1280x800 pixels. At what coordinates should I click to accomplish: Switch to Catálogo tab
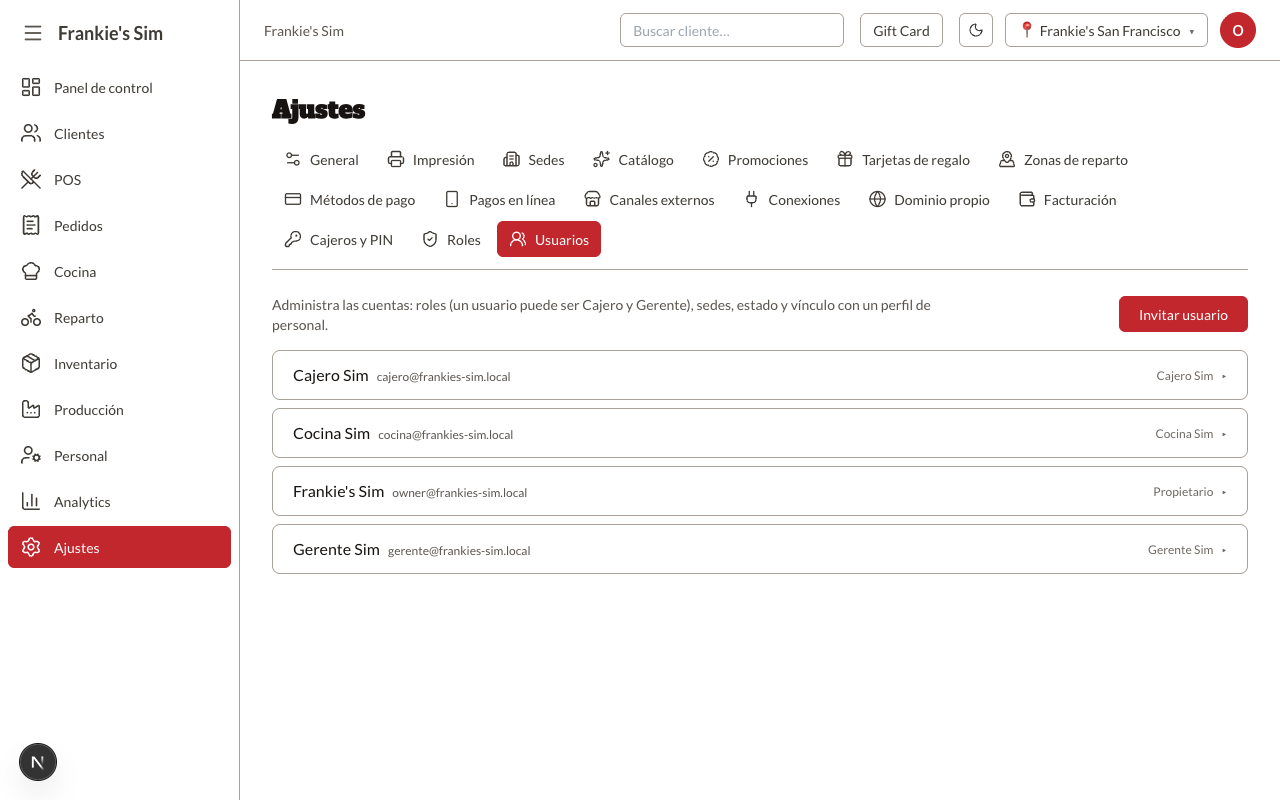pos(633,160)
